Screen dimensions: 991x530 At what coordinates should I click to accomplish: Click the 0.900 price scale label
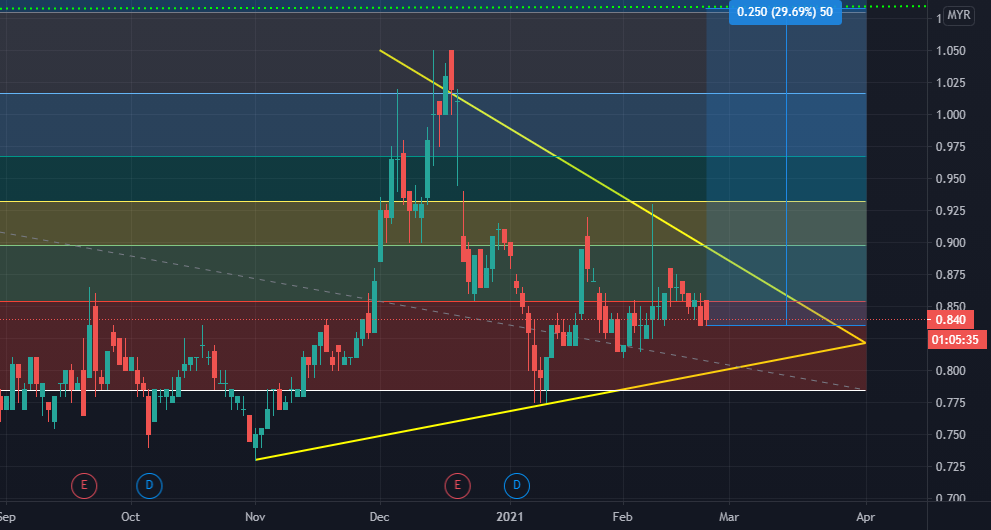click(x=951, y=243)
